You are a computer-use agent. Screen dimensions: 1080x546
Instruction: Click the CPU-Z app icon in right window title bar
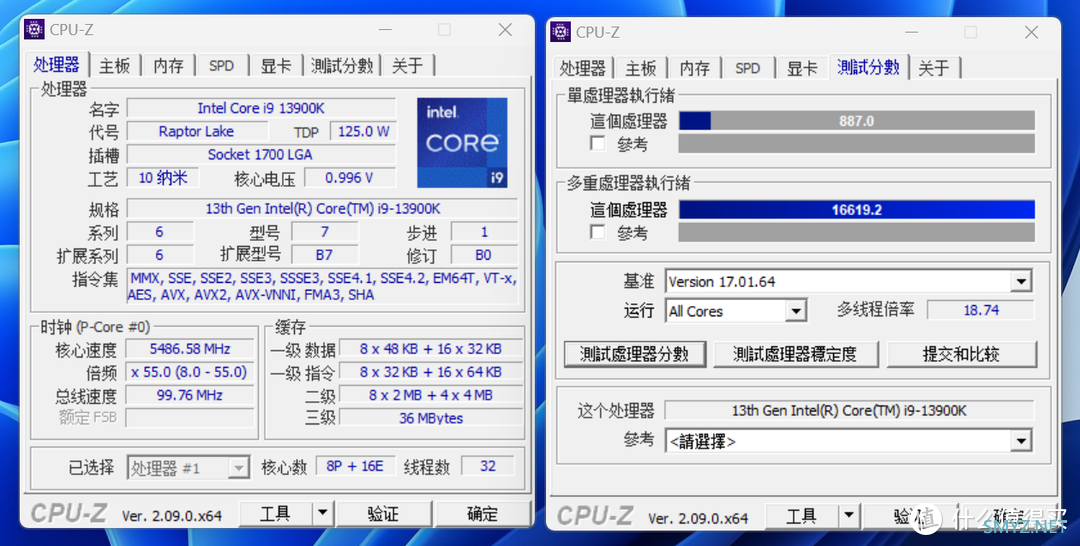click(x=560, y=32)
